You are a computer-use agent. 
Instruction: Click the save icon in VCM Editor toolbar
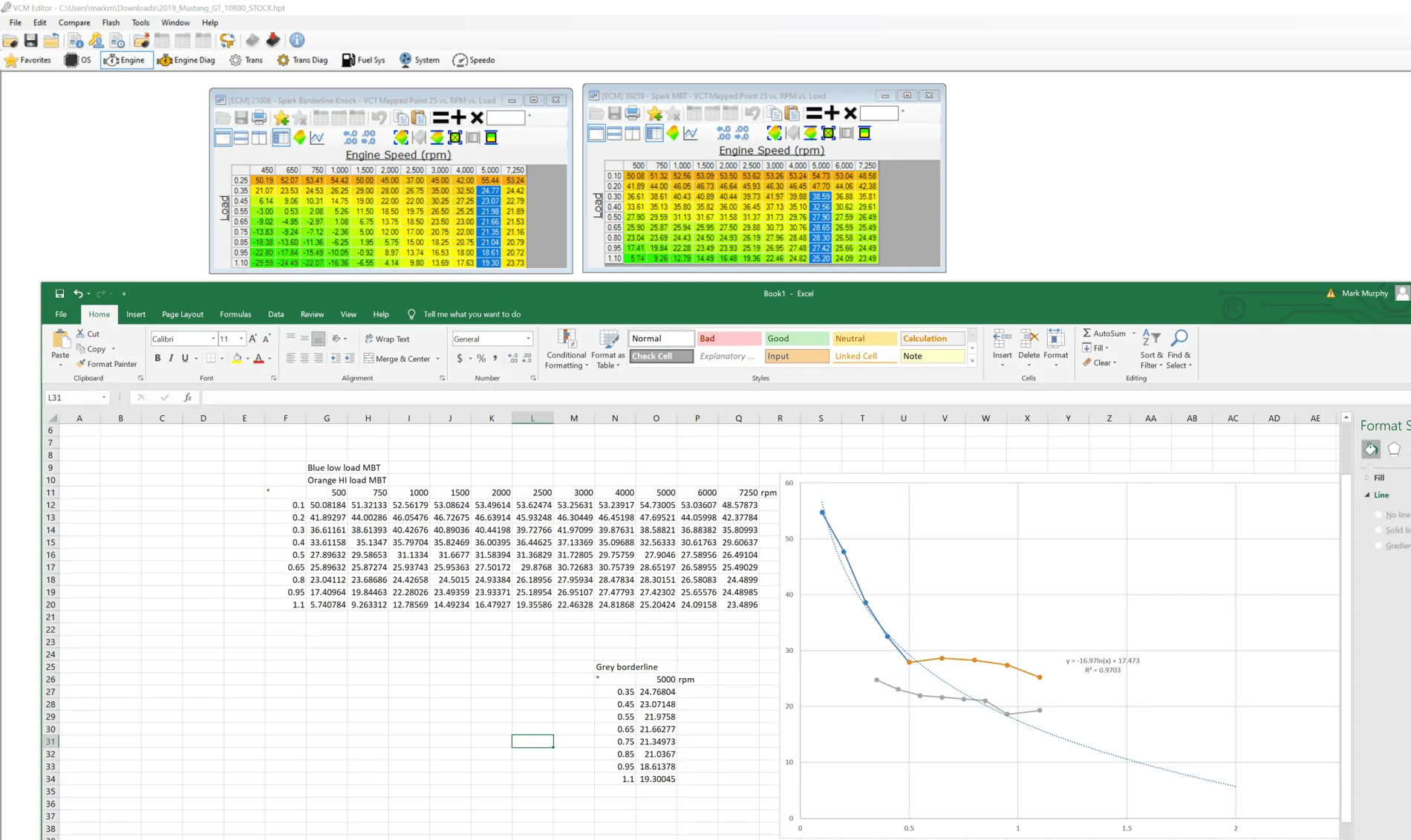(31, 40)
